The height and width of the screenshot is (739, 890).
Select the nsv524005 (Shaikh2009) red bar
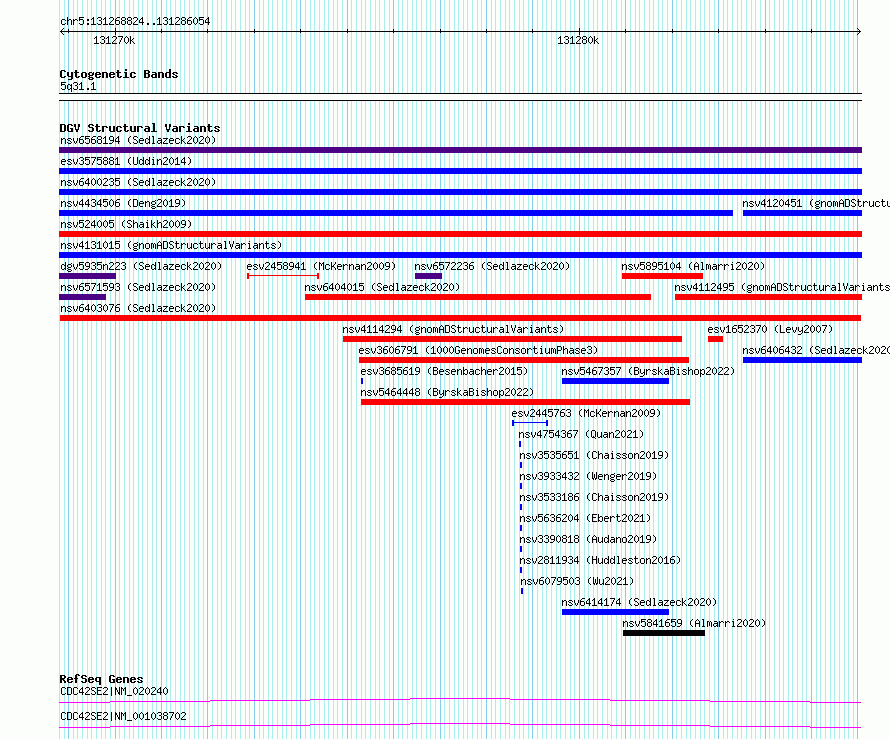(460, 234)
